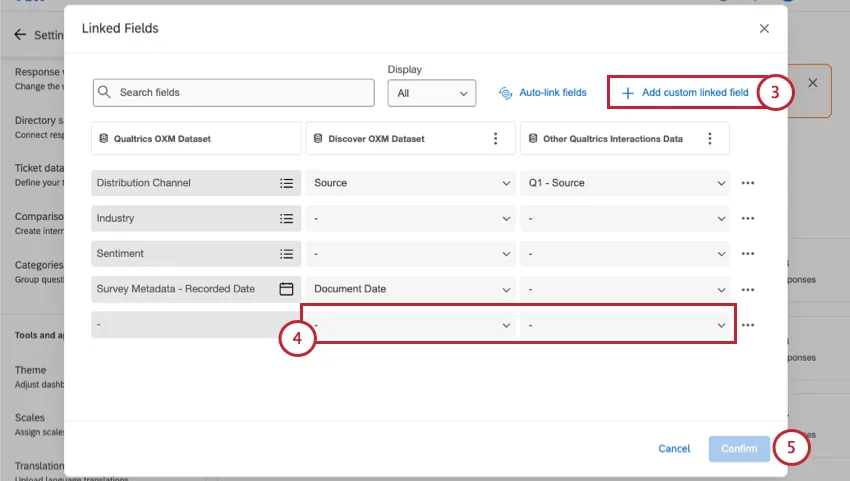Open the Sentiment row three-dot menu
The image size is (850, 481).
pos(747,254)
